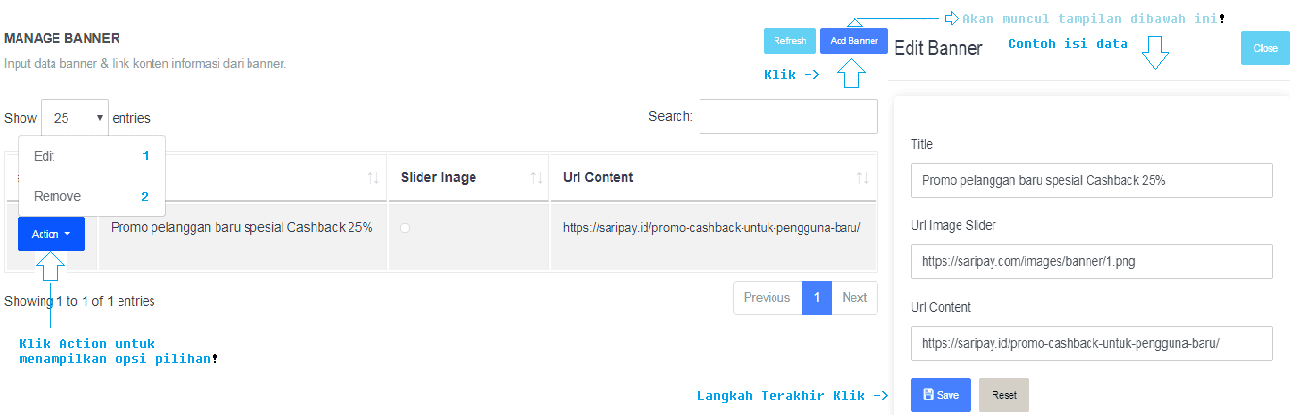This screenshot has height=417, width=1290.
Task: Click the Title input field
Action: coord(1091,181)
